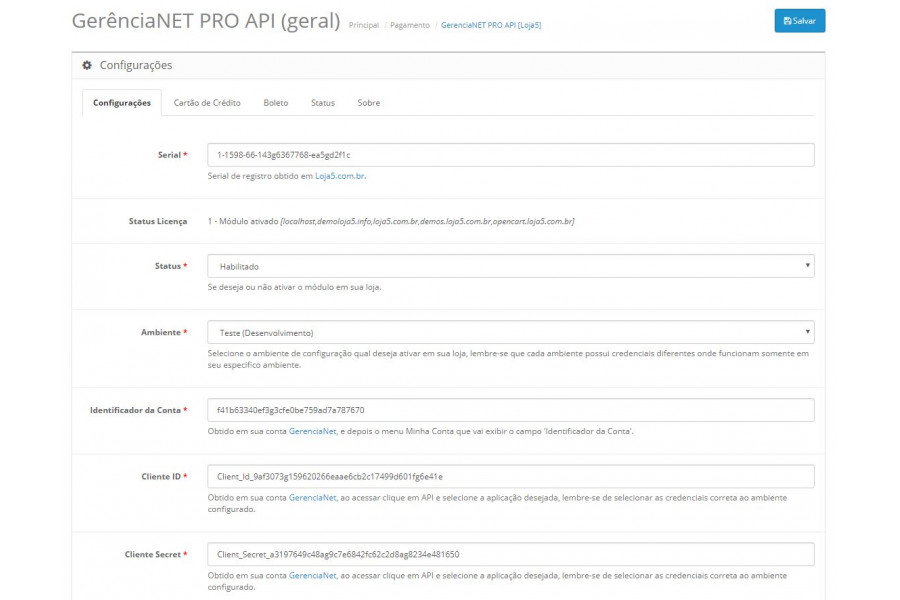Open the Pagamento breadcrumb link
The image size is (900, 600).
(410, 25)
